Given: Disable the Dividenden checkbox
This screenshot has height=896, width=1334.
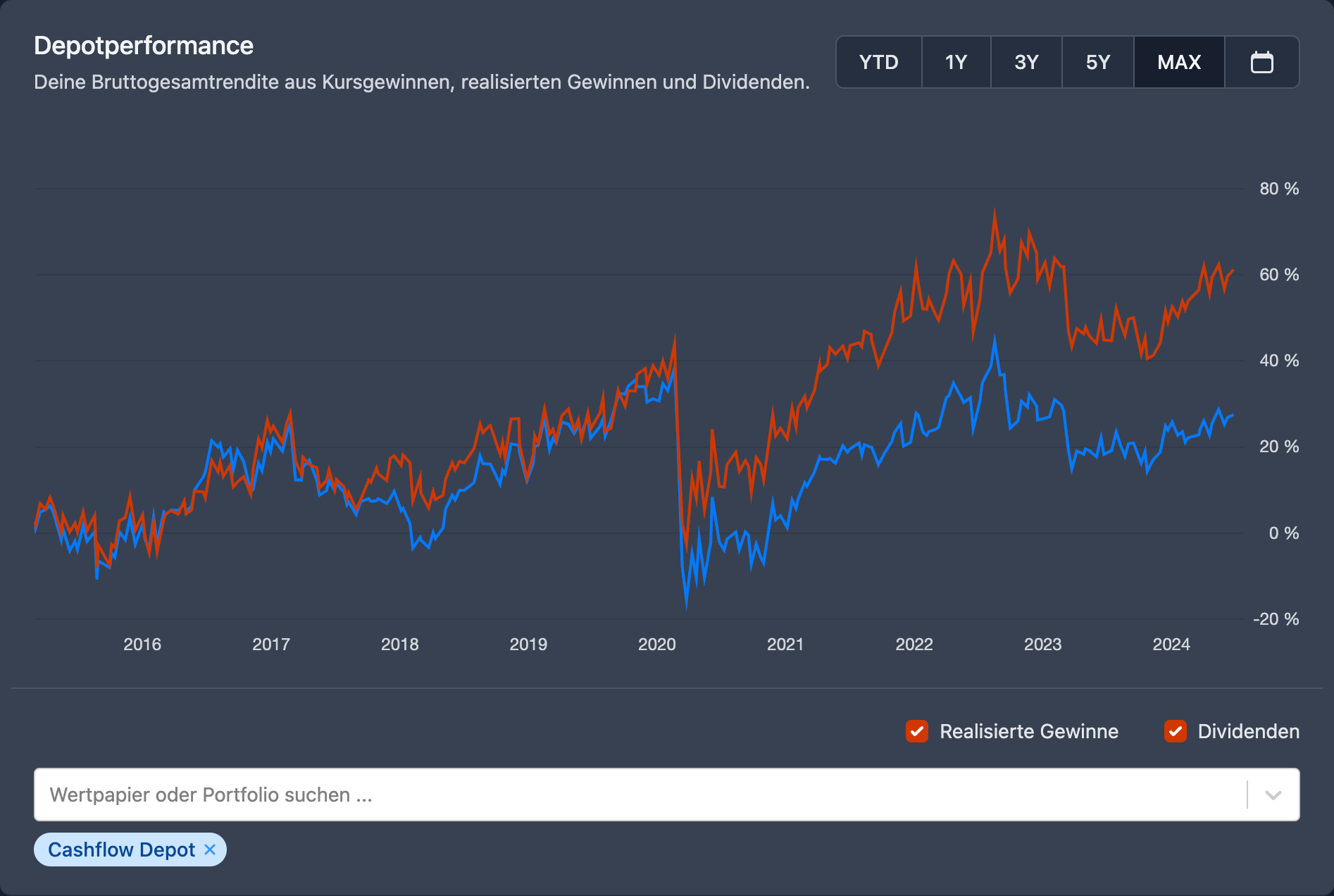Looking at the screenshot, I should [x=1175, y=732].
